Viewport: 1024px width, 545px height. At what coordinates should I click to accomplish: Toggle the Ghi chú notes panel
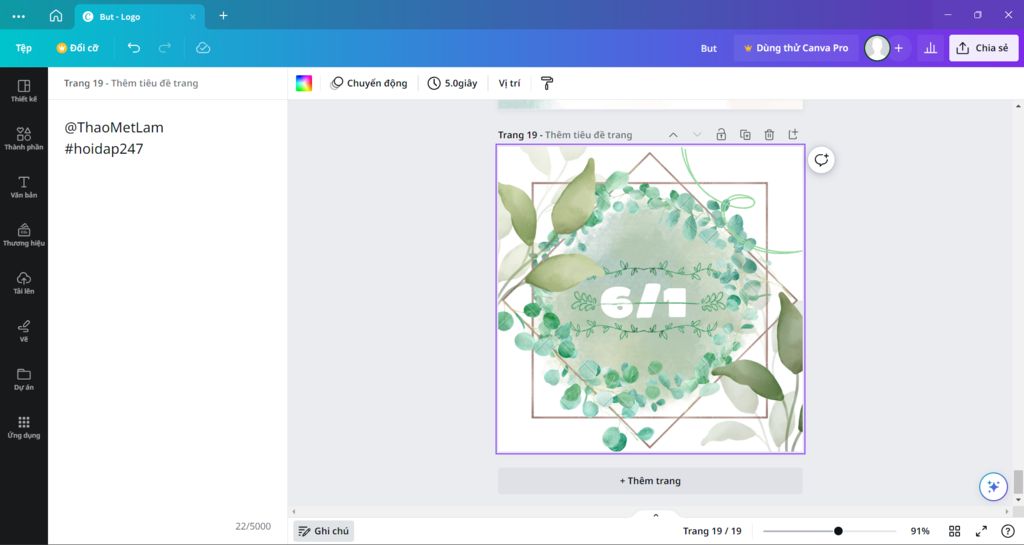(323, 531)
